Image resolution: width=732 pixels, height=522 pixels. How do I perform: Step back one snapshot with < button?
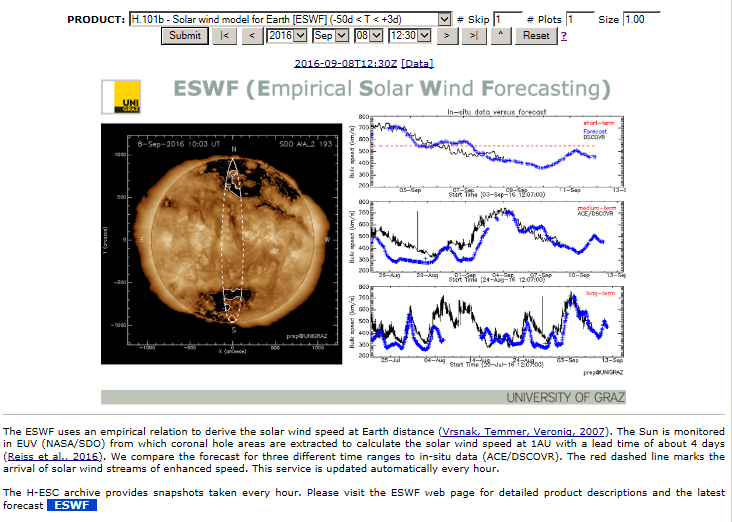click(251, 35)
